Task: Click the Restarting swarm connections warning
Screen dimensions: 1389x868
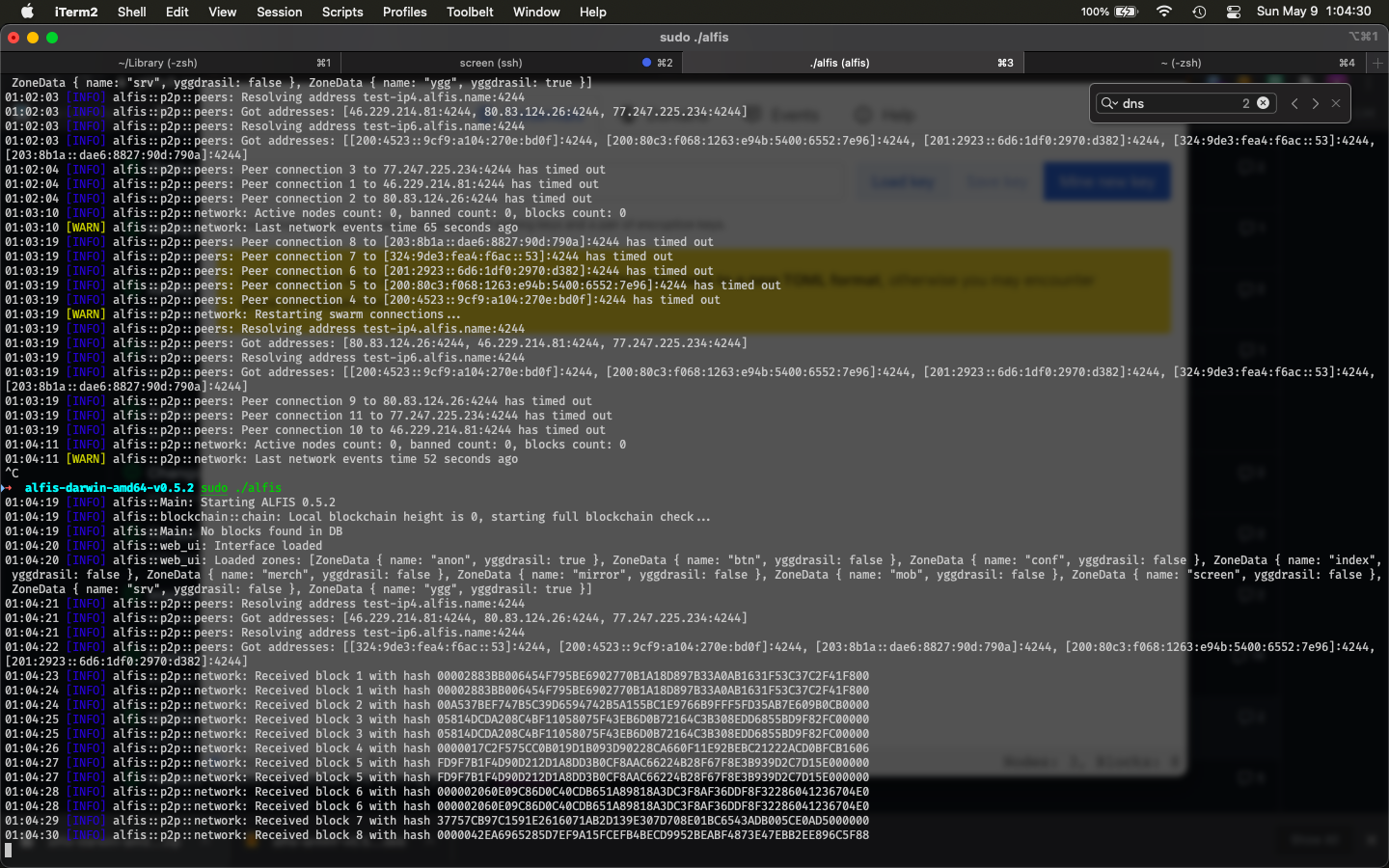Action: coord(232,314)
